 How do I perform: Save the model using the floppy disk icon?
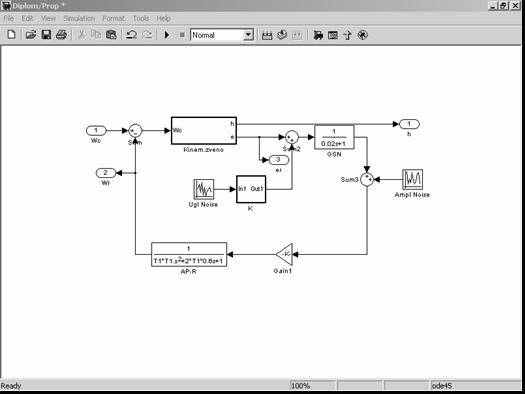click(46, 34)
